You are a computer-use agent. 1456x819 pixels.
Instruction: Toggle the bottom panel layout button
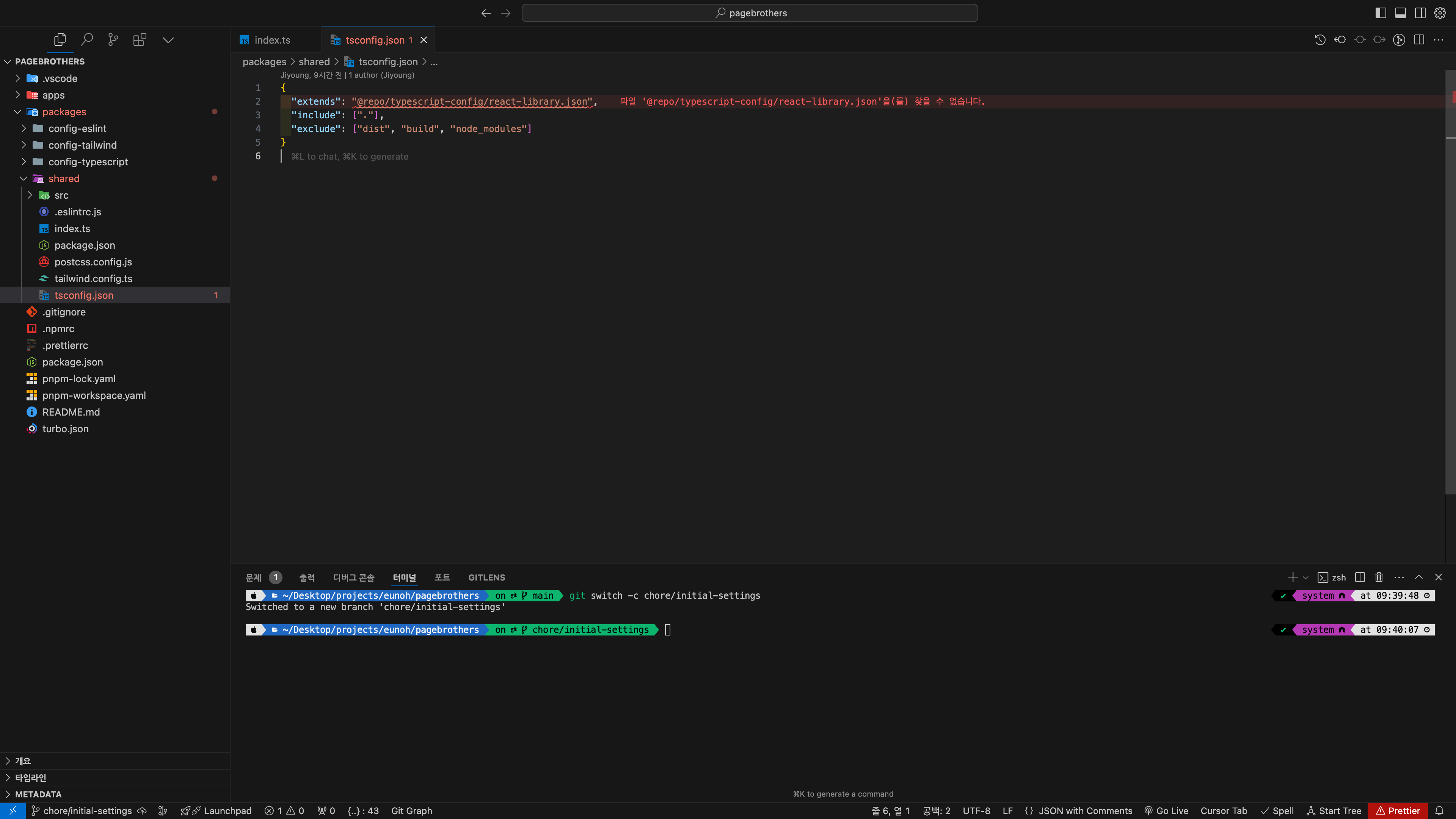coord(1401,13)
